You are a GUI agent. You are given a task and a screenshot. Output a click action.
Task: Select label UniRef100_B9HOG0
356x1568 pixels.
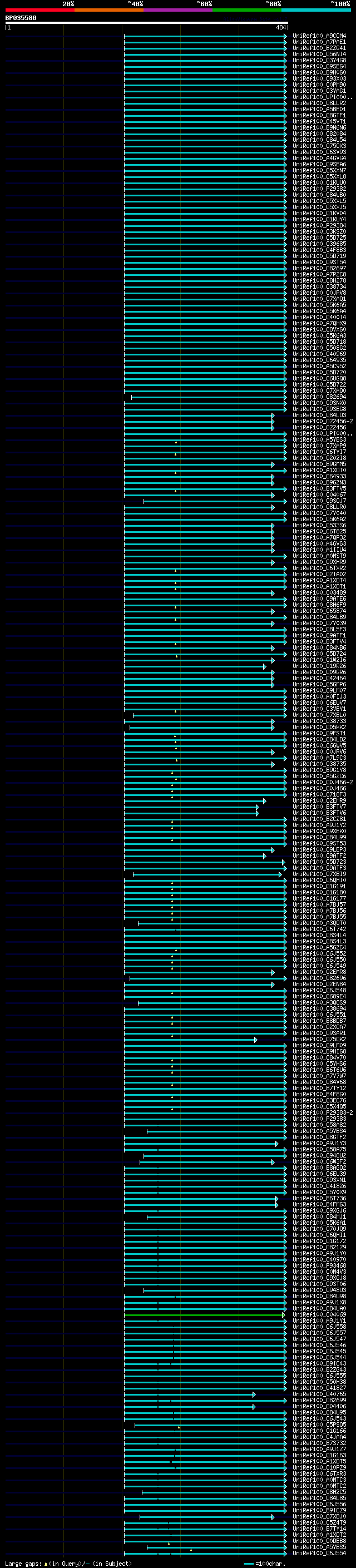coord(319,72)
